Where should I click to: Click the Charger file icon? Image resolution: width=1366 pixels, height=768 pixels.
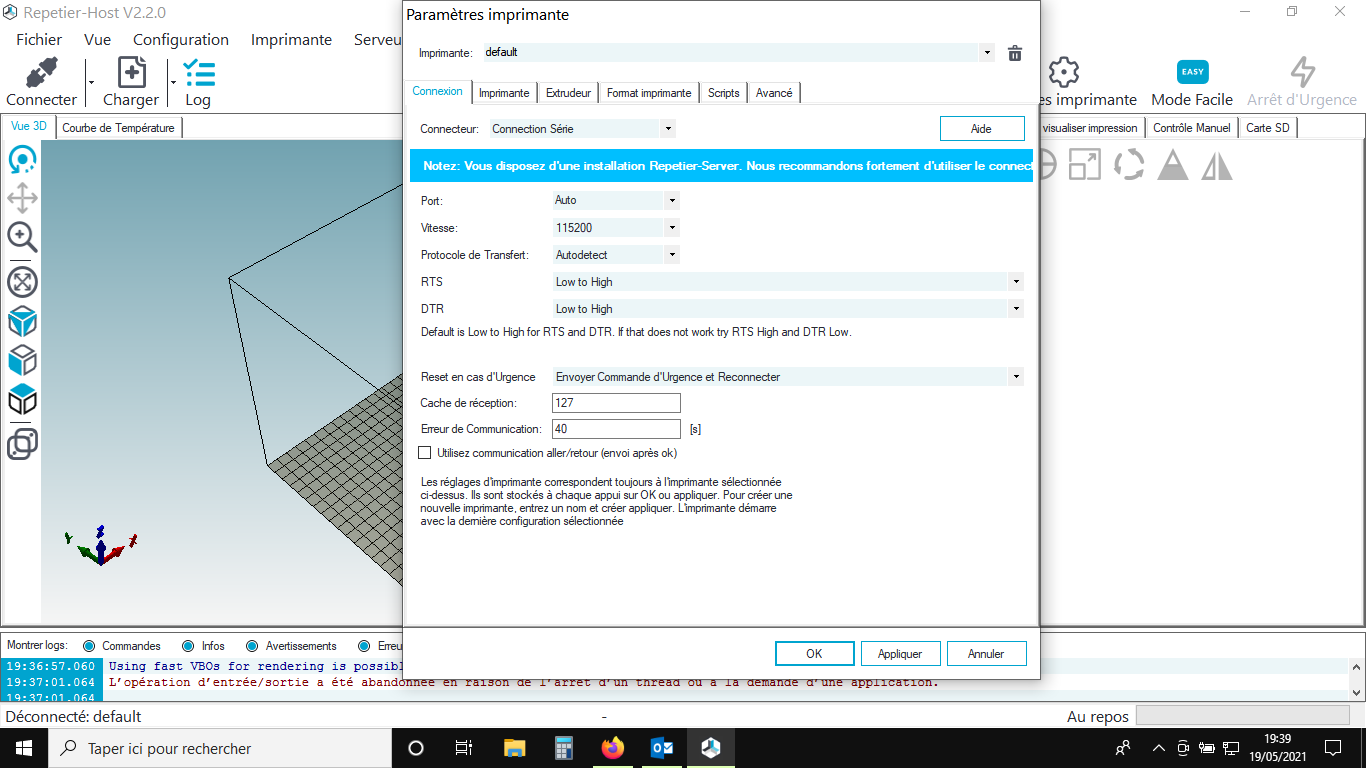[x=132, y=73]
